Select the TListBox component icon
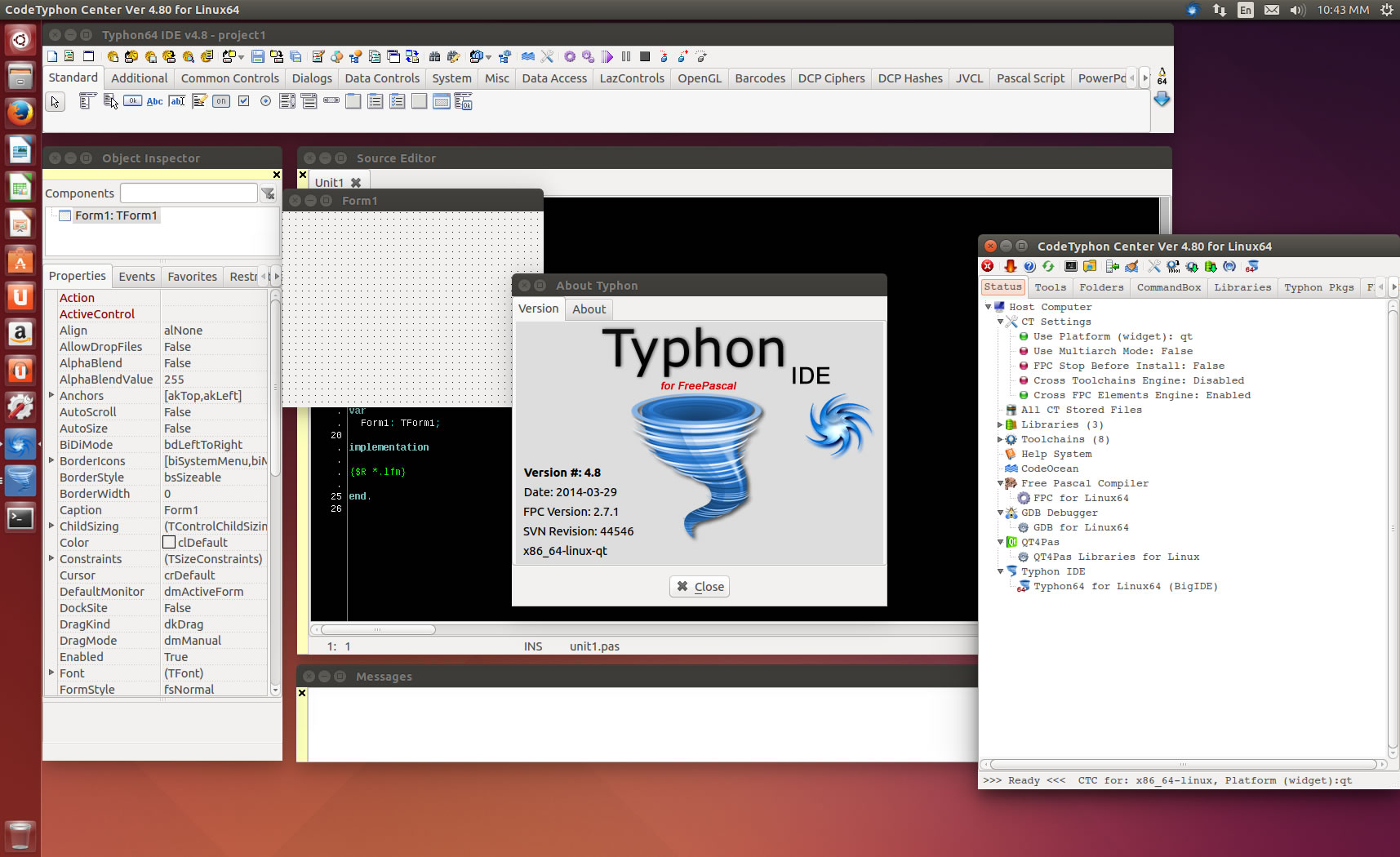 pos(287,101)
